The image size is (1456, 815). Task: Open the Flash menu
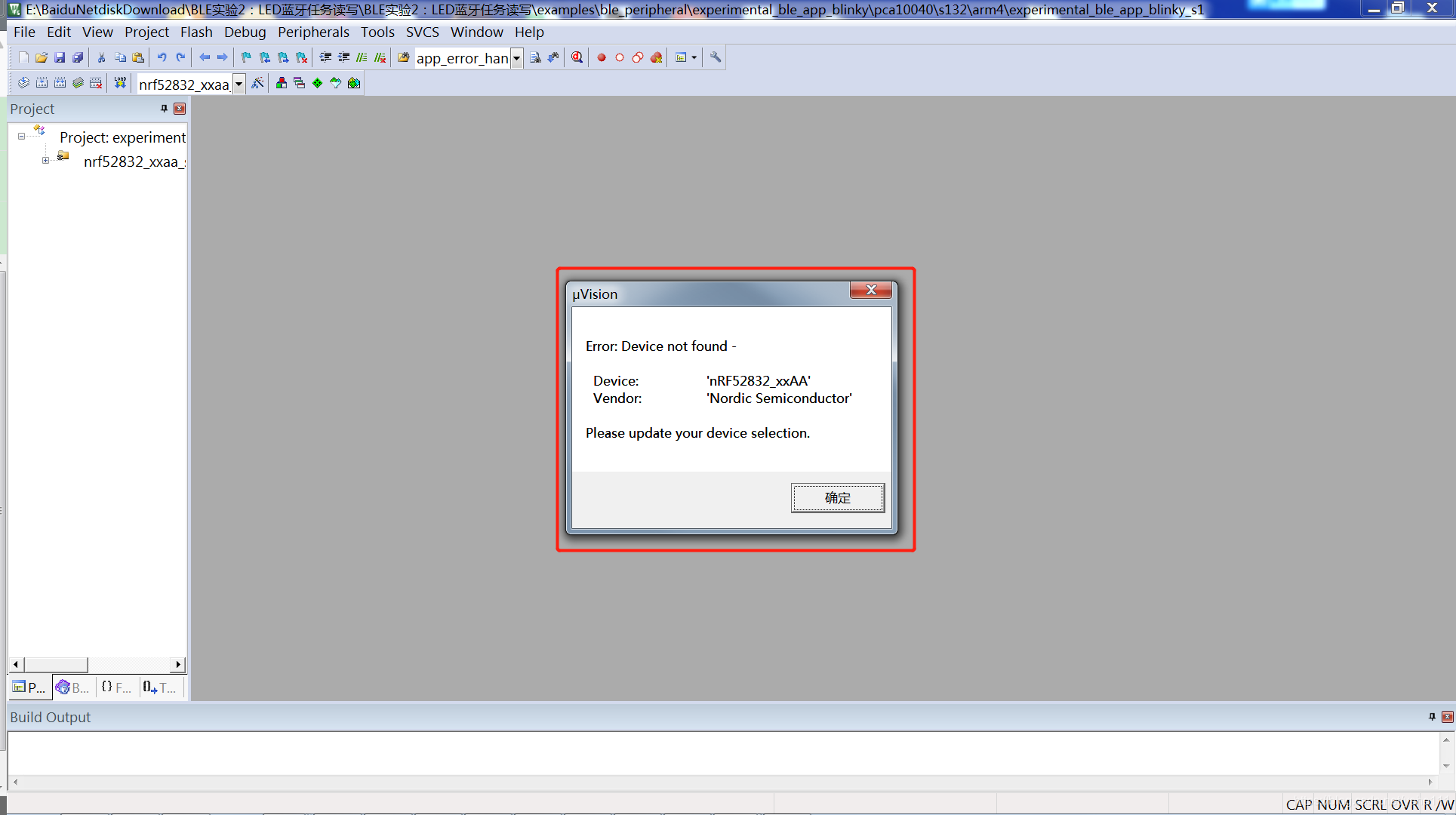click(x=196, y=32)
